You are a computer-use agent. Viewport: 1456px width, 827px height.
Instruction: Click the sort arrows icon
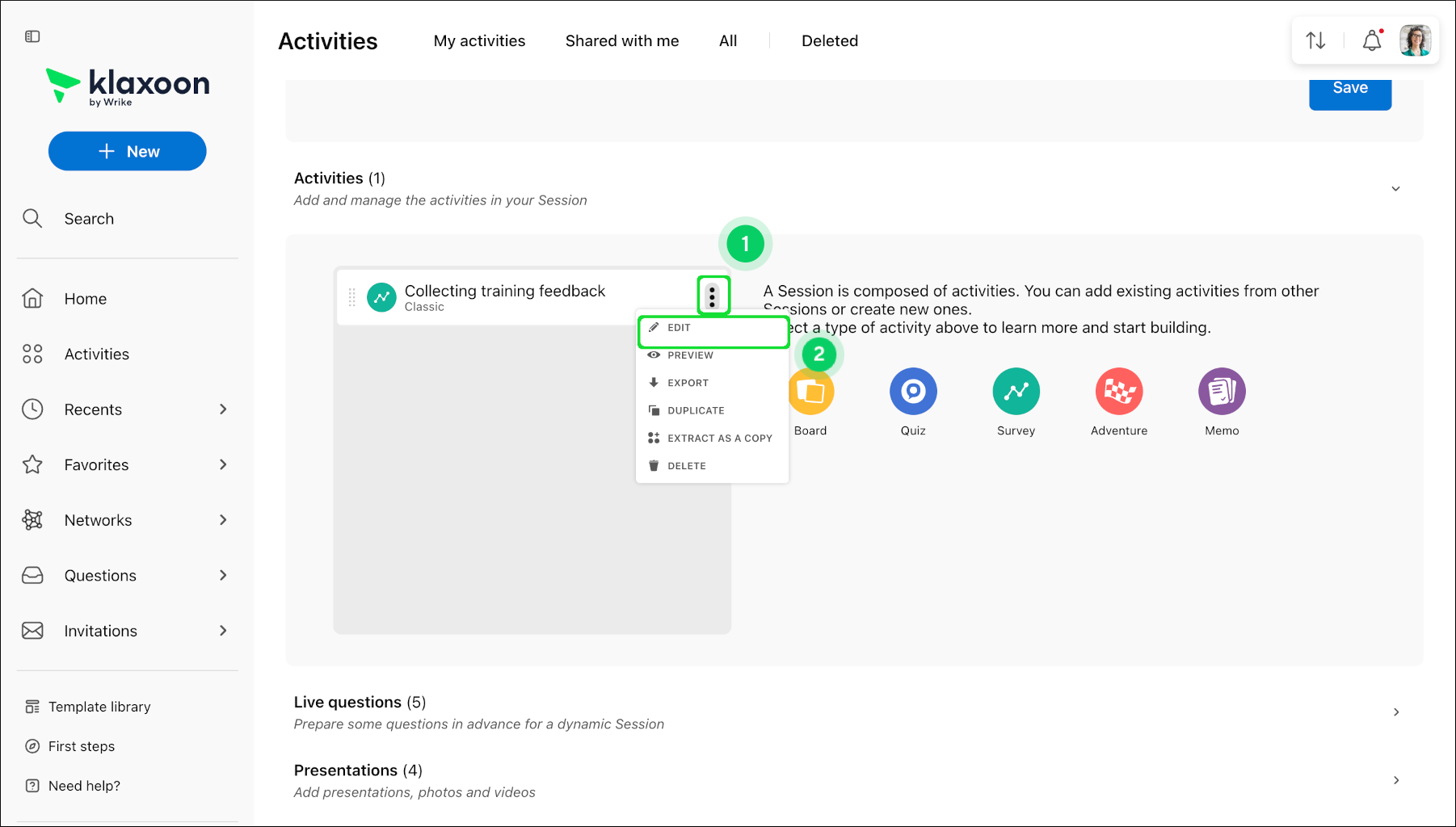(x=1315, y=40)
